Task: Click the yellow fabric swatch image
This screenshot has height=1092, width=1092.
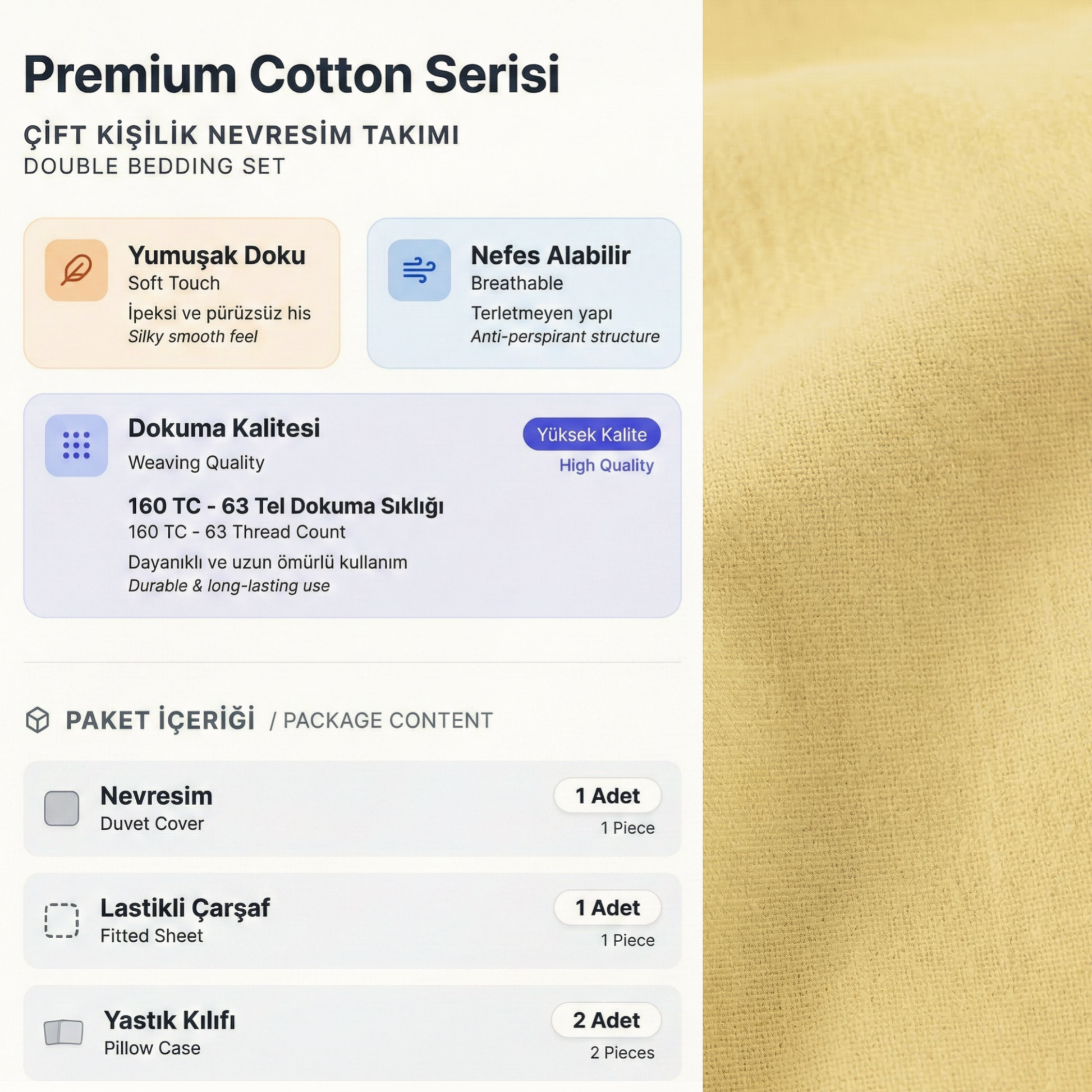Action: point(897,546)
